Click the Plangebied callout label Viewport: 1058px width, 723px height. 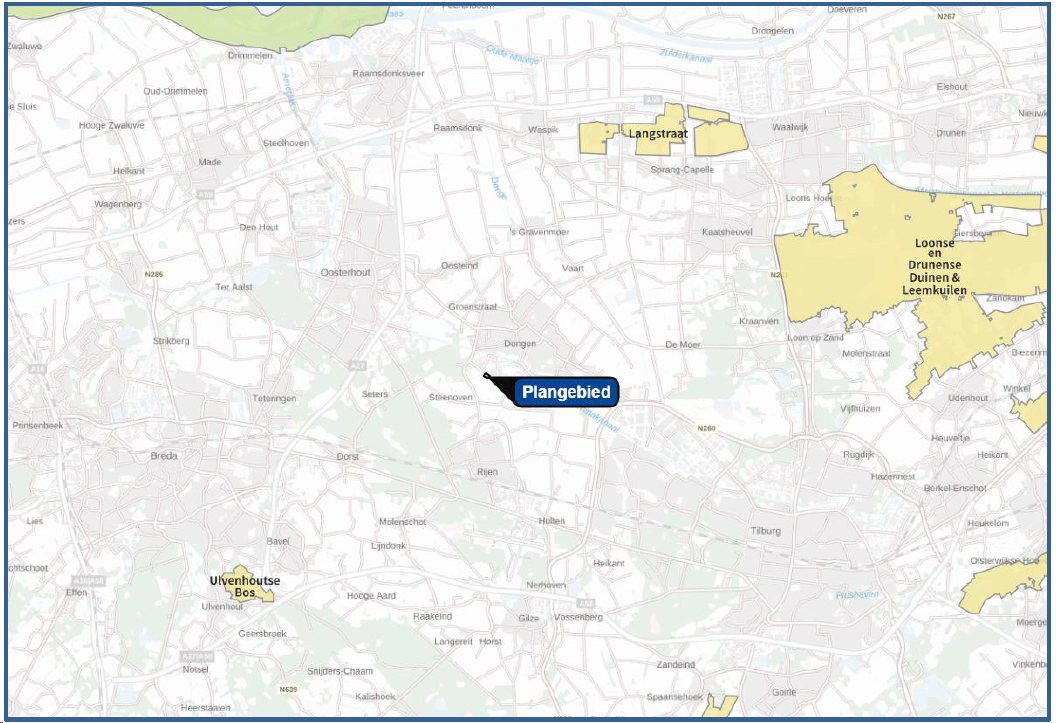(566, 392)
